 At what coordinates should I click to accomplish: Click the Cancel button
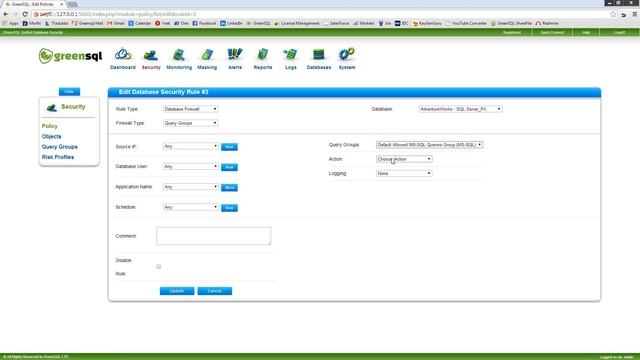point(215,291)
